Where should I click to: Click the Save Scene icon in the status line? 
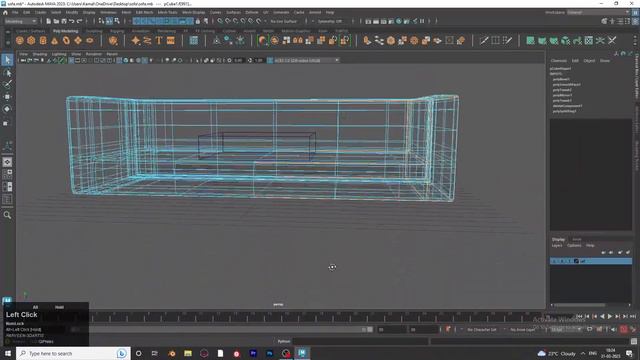63,21
